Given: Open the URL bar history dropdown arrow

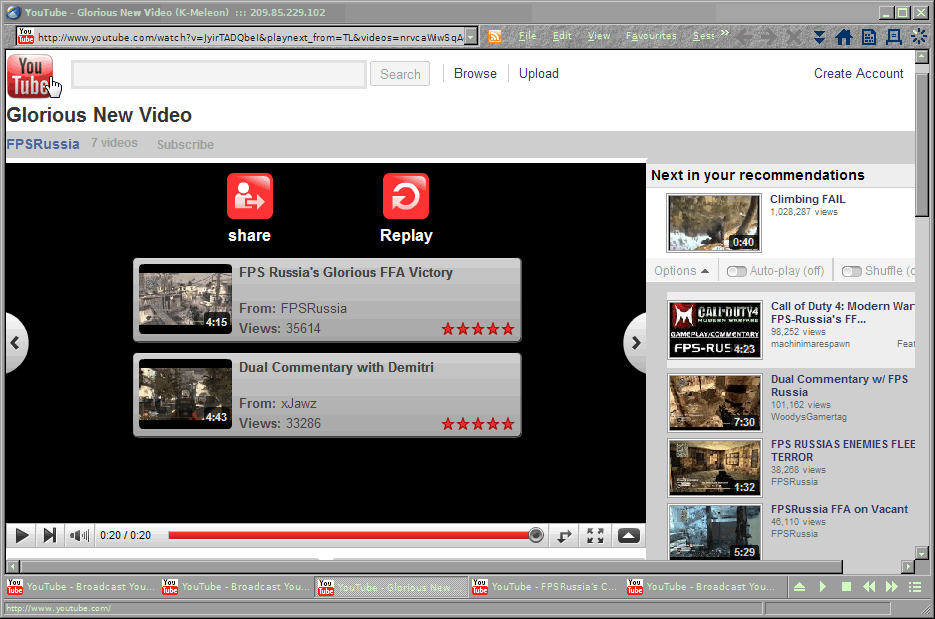Looking at the screenshot, I should (x=471, y=37).
